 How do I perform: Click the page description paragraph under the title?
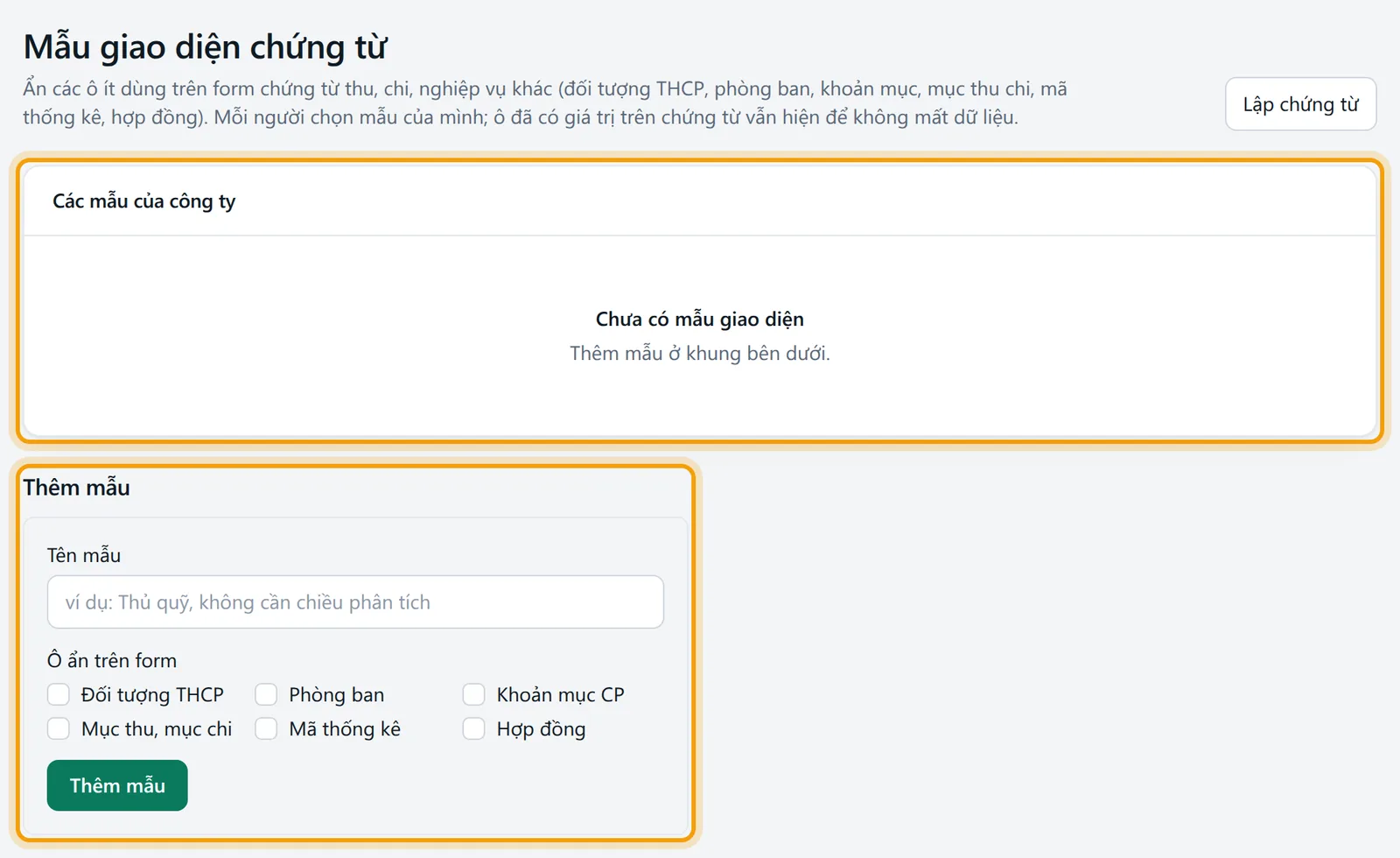pyautogui.click(x=545, y=102)
